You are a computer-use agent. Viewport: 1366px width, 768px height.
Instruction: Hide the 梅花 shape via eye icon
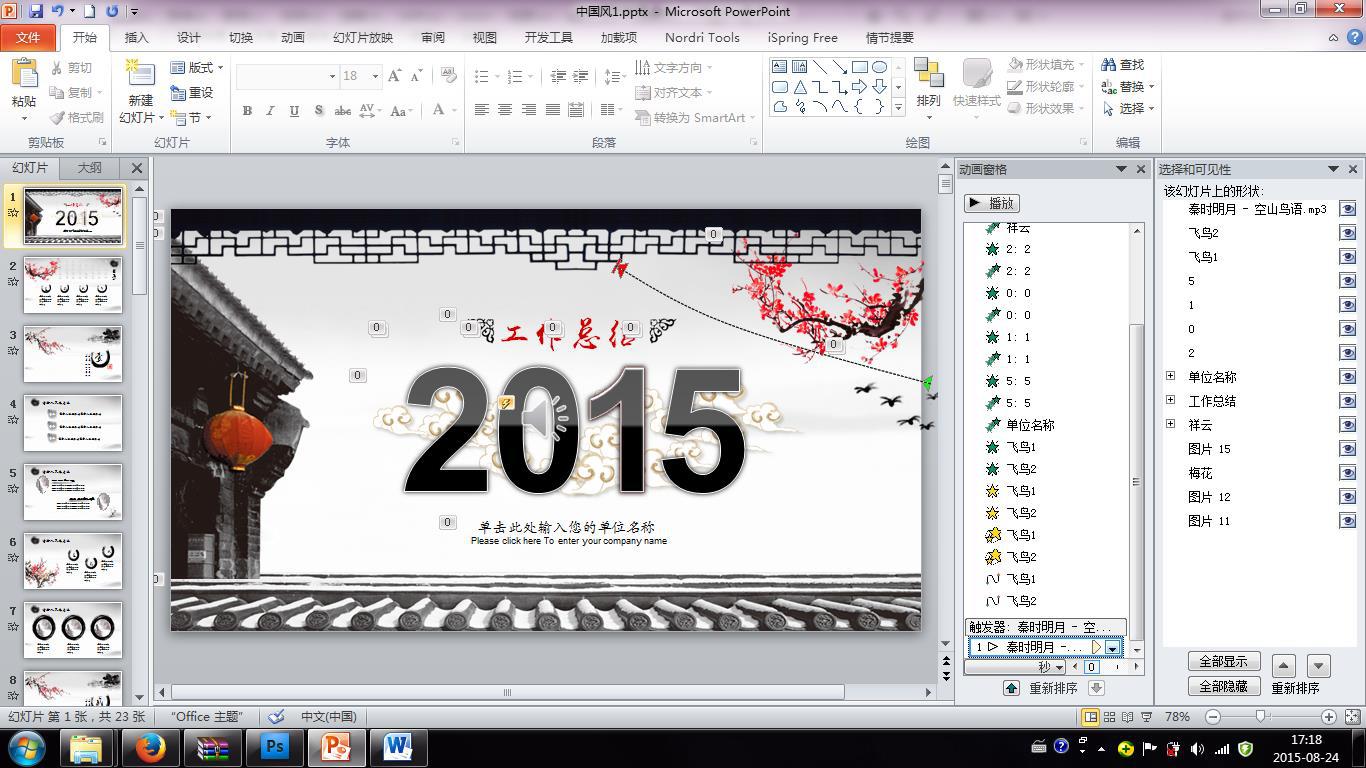pos(1347,473)
